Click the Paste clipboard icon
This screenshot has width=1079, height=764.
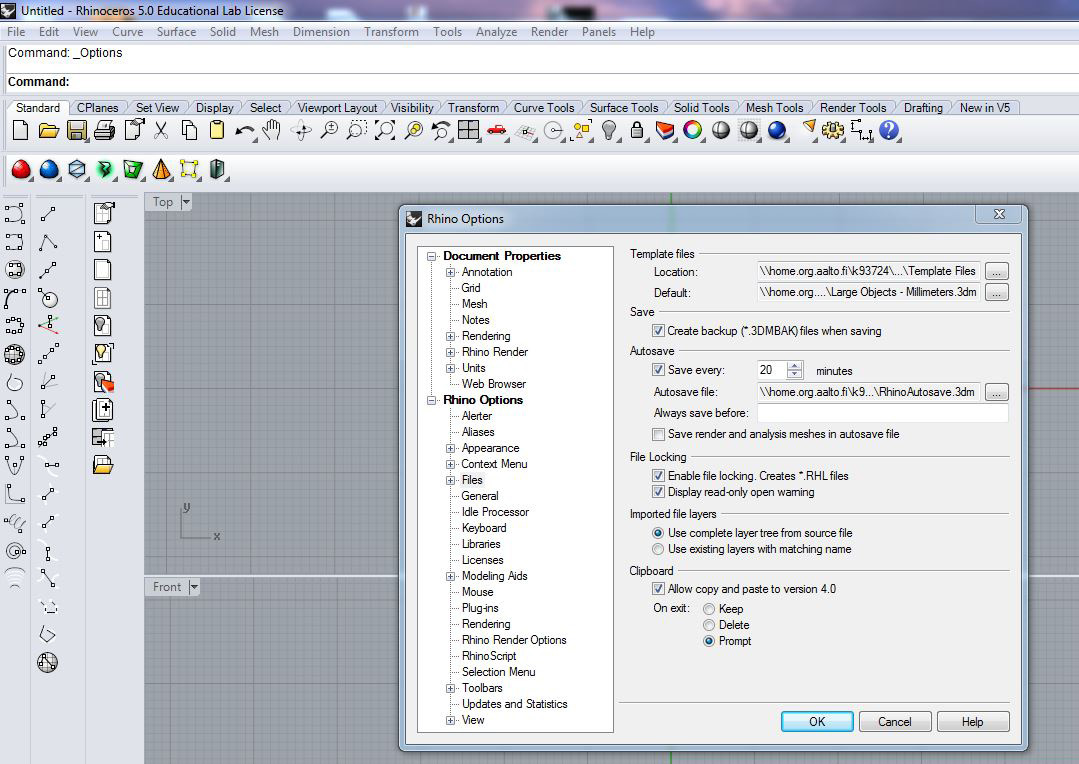point(217,130)
